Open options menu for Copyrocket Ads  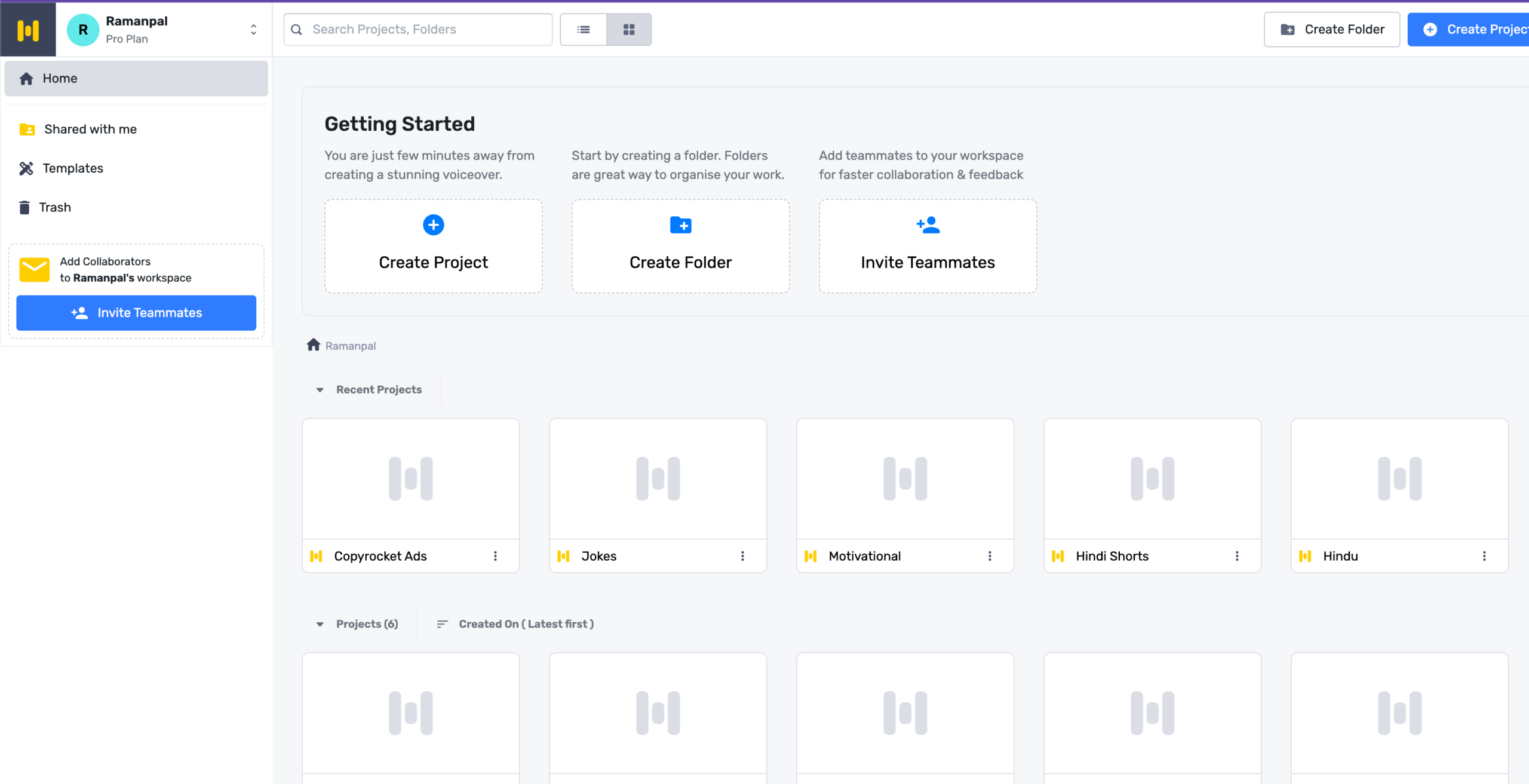click(495, 556)
